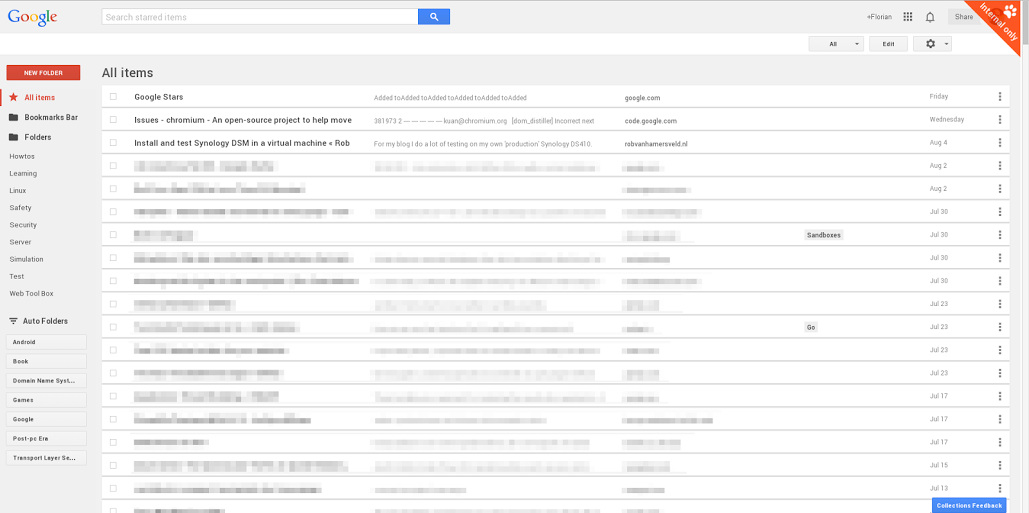The width and height of the screenshot is (1029, 513).
Task: Open the Bookmarks Bar folder
Action: pos(50,117)
